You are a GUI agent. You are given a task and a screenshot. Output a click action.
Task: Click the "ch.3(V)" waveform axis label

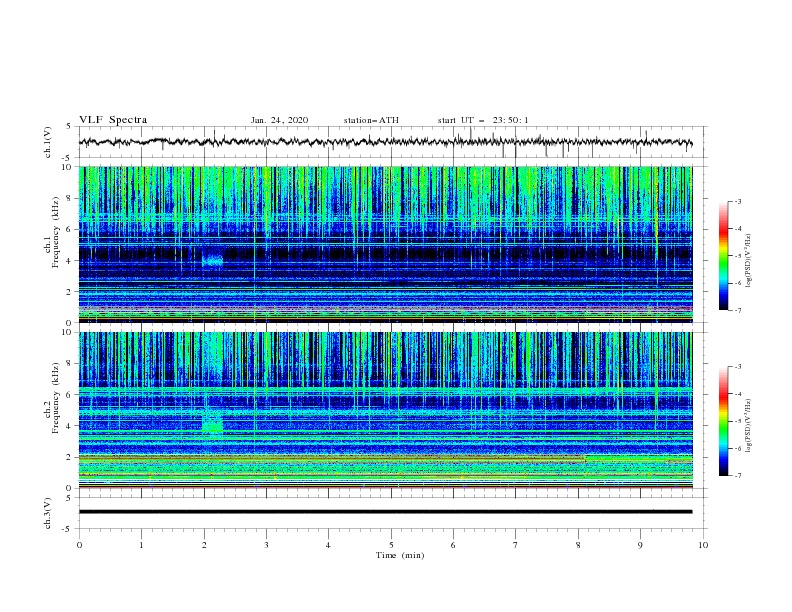tap(48, 513)
